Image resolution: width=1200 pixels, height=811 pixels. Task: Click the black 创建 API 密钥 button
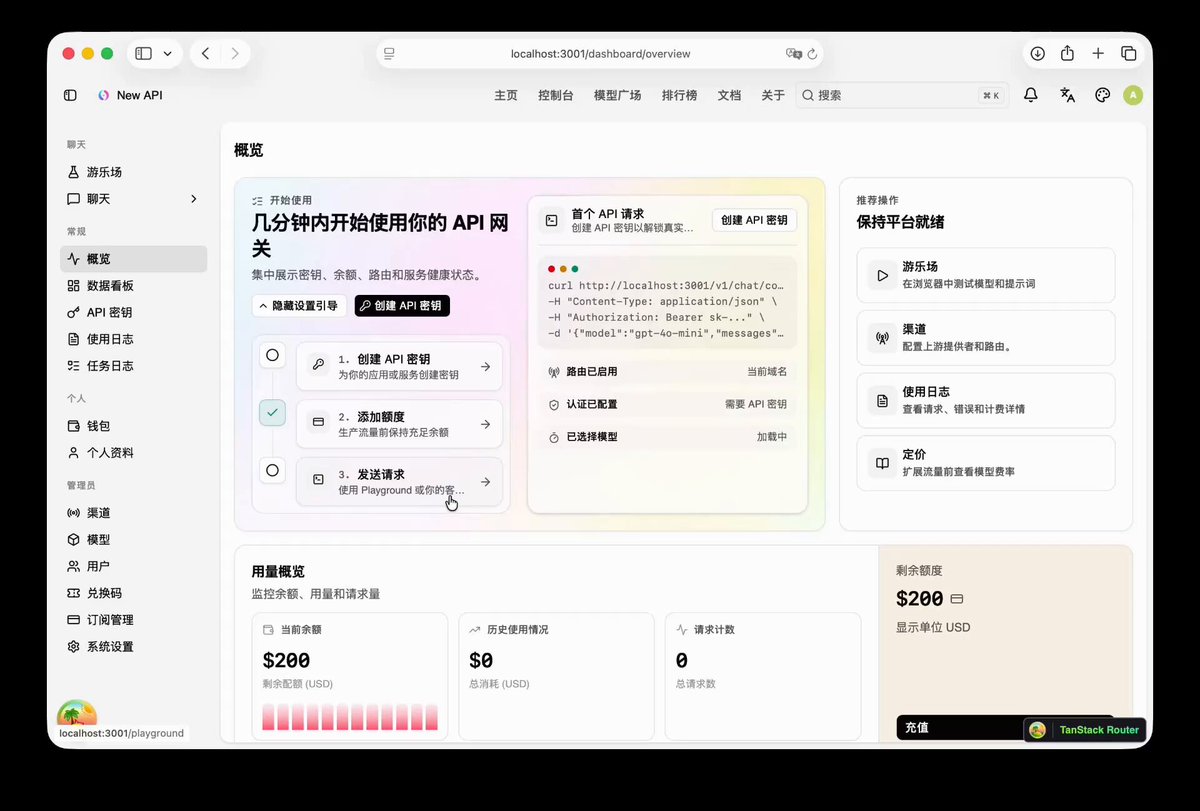(x=402, y=306)
